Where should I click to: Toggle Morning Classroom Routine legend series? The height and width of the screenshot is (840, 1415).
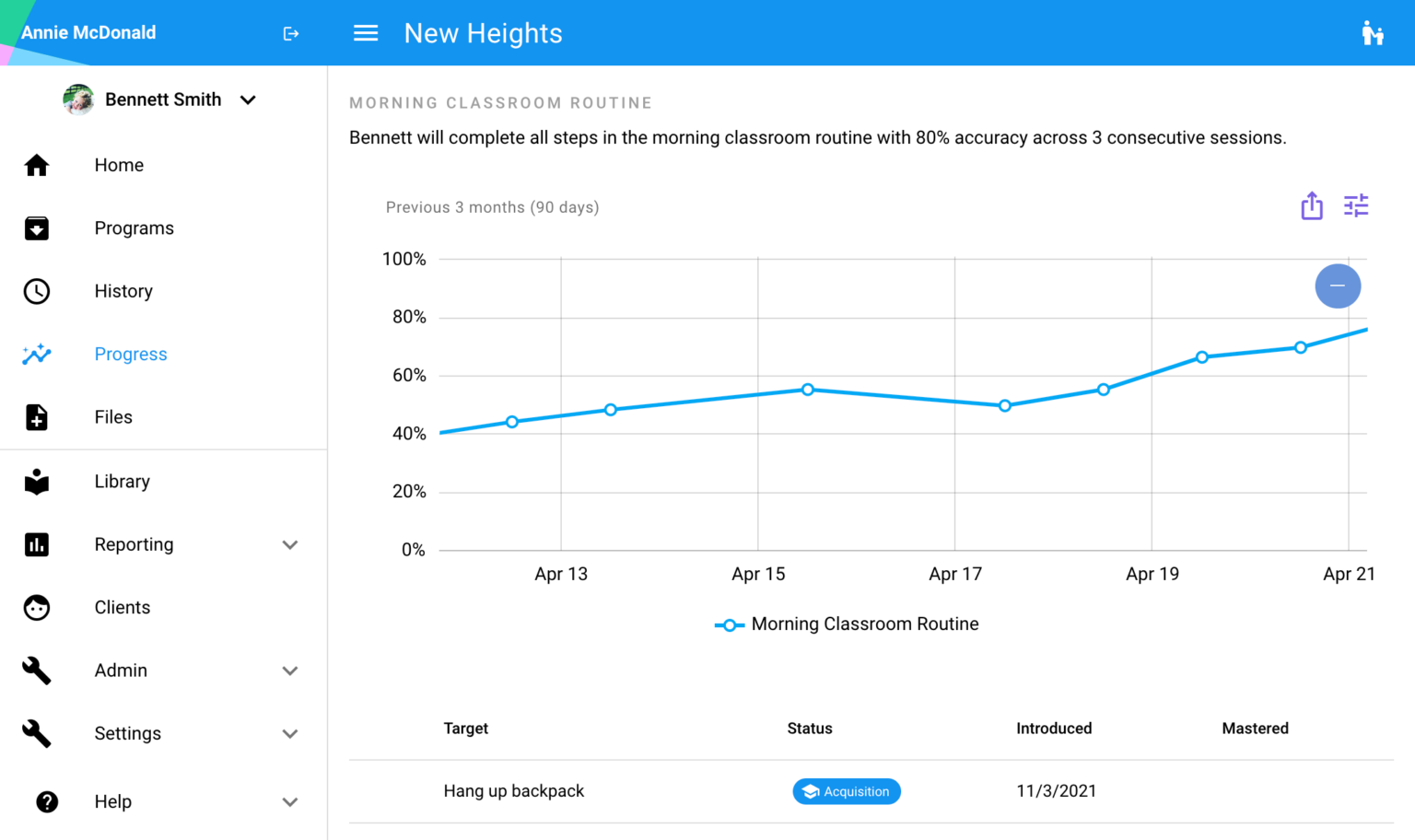point(847,624)
